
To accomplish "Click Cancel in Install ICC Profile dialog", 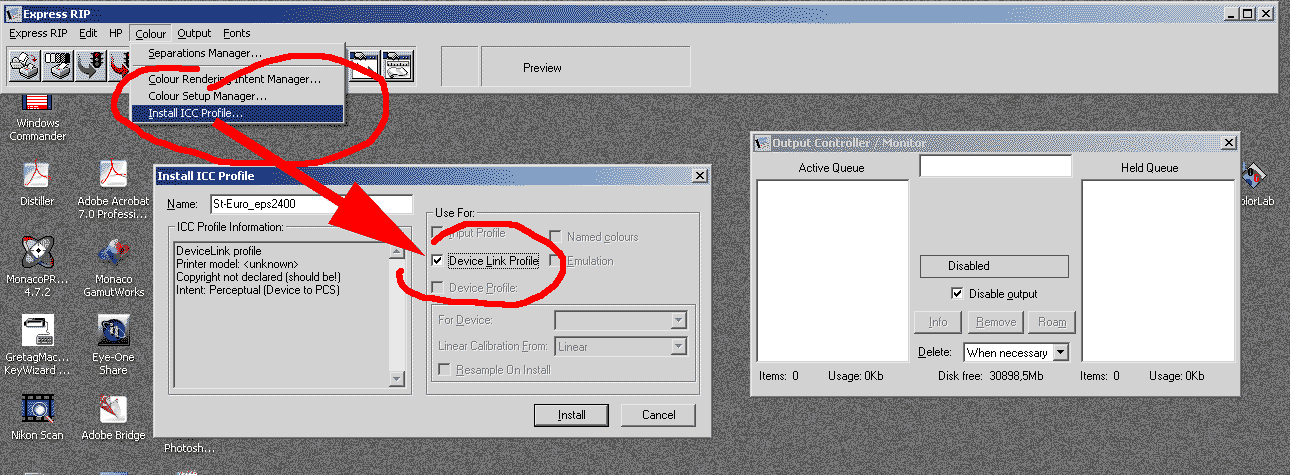I will tap(658, 415).
